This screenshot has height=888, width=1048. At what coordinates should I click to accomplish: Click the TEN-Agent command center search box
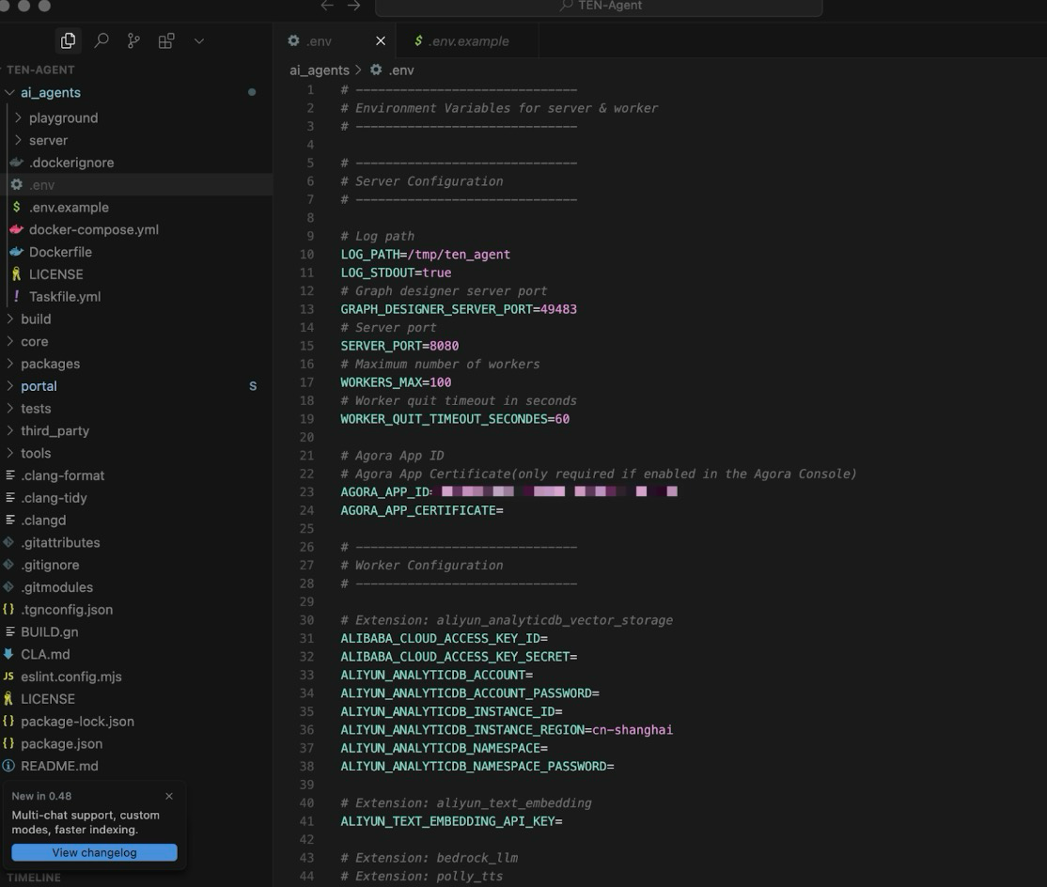click(600, 7)
